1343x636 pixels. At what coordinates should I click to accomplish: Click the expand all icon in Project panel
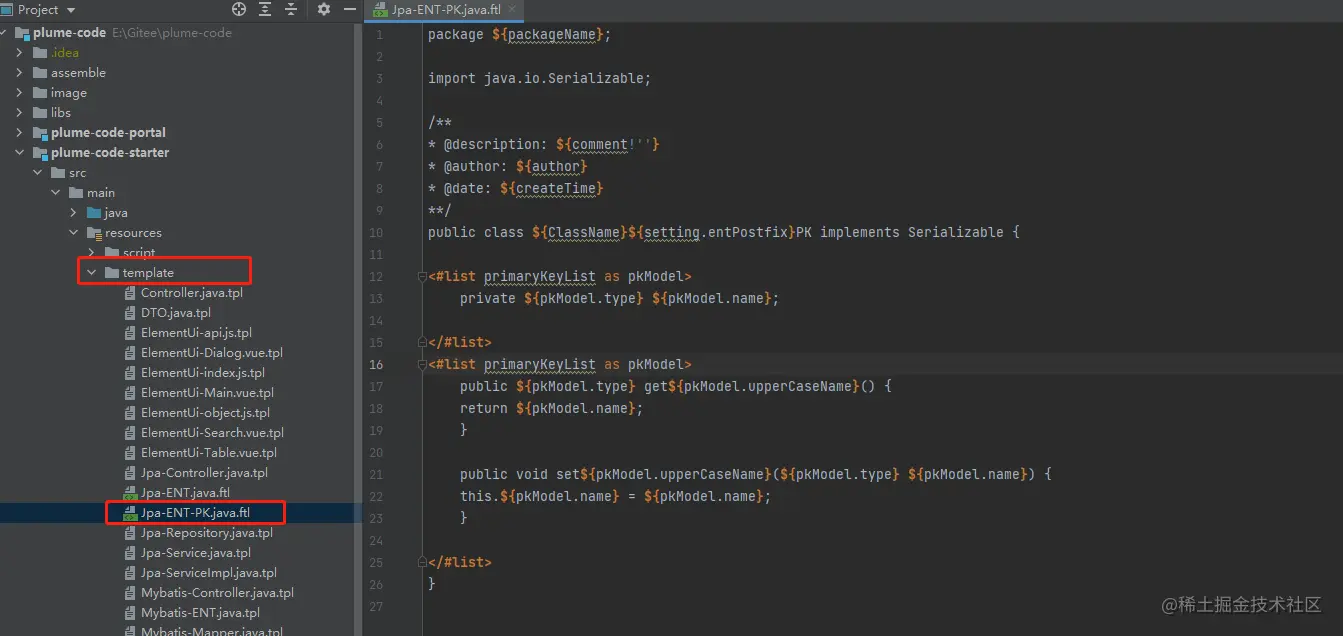(265, 9)
